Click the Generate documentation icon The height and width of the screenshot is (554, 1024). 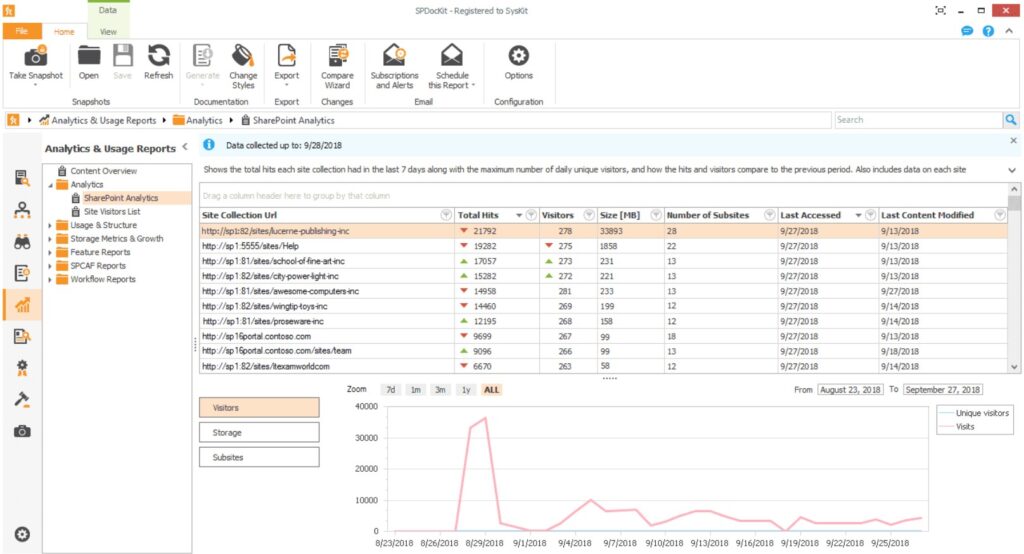point(202,56)
